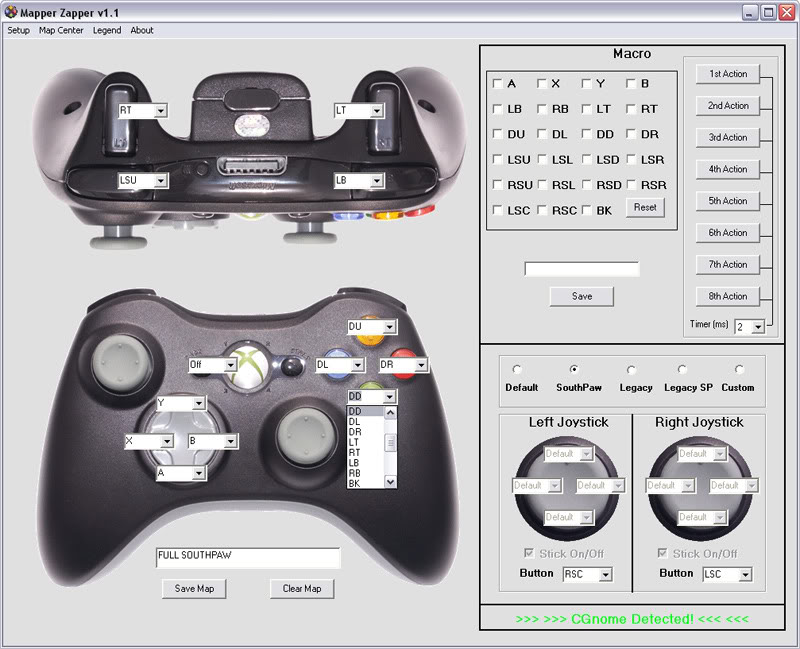Open the A d-pad down dropdown

pos(199,473)
